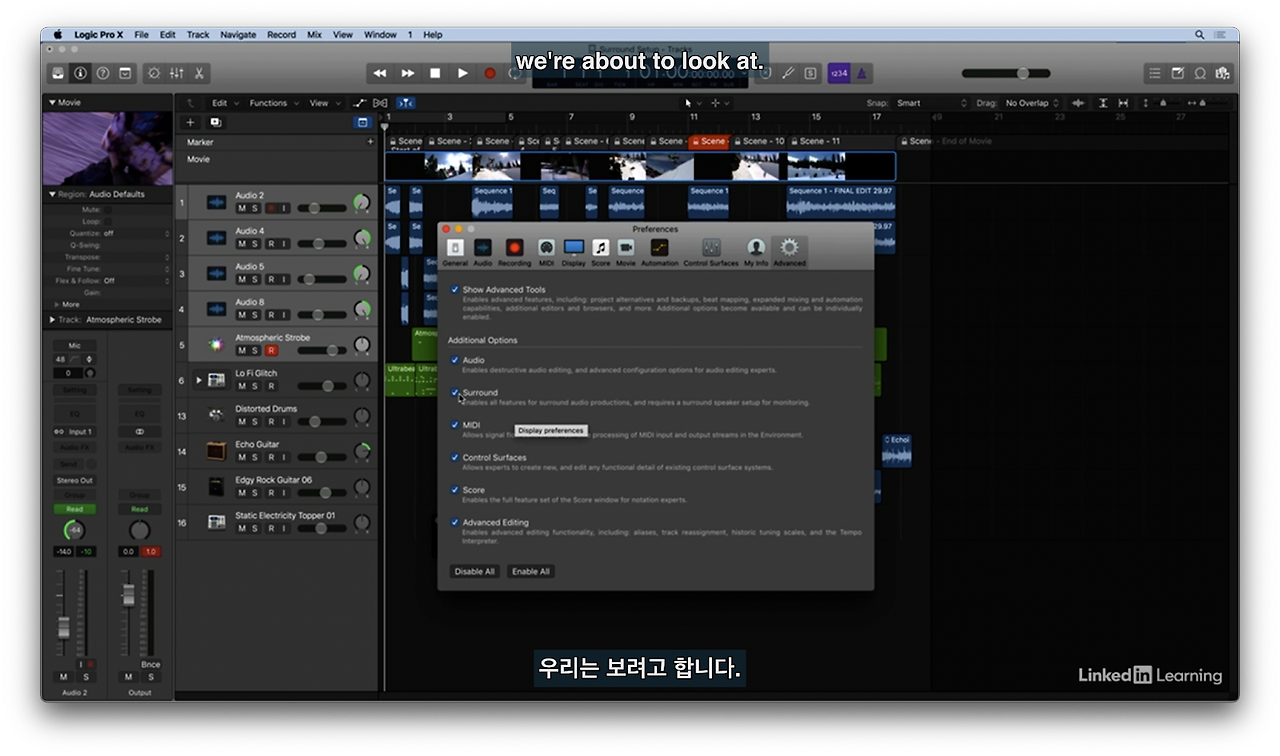The image size is (1280, 756).
Task: Click the Disable All button
Action: click(474, 572)
